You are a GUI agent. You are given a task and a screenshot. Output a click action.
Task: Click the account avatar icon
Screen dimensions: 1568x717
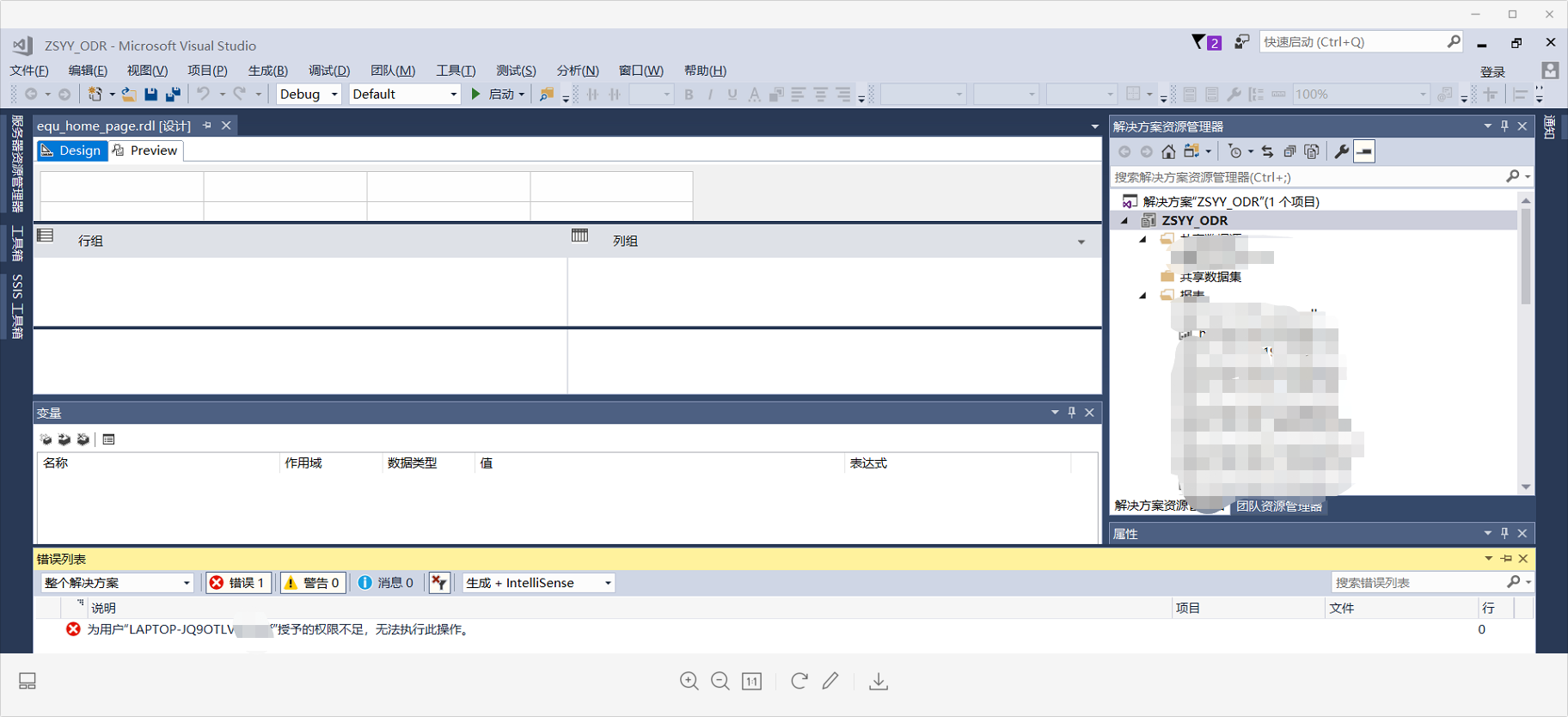point(1550,70)
